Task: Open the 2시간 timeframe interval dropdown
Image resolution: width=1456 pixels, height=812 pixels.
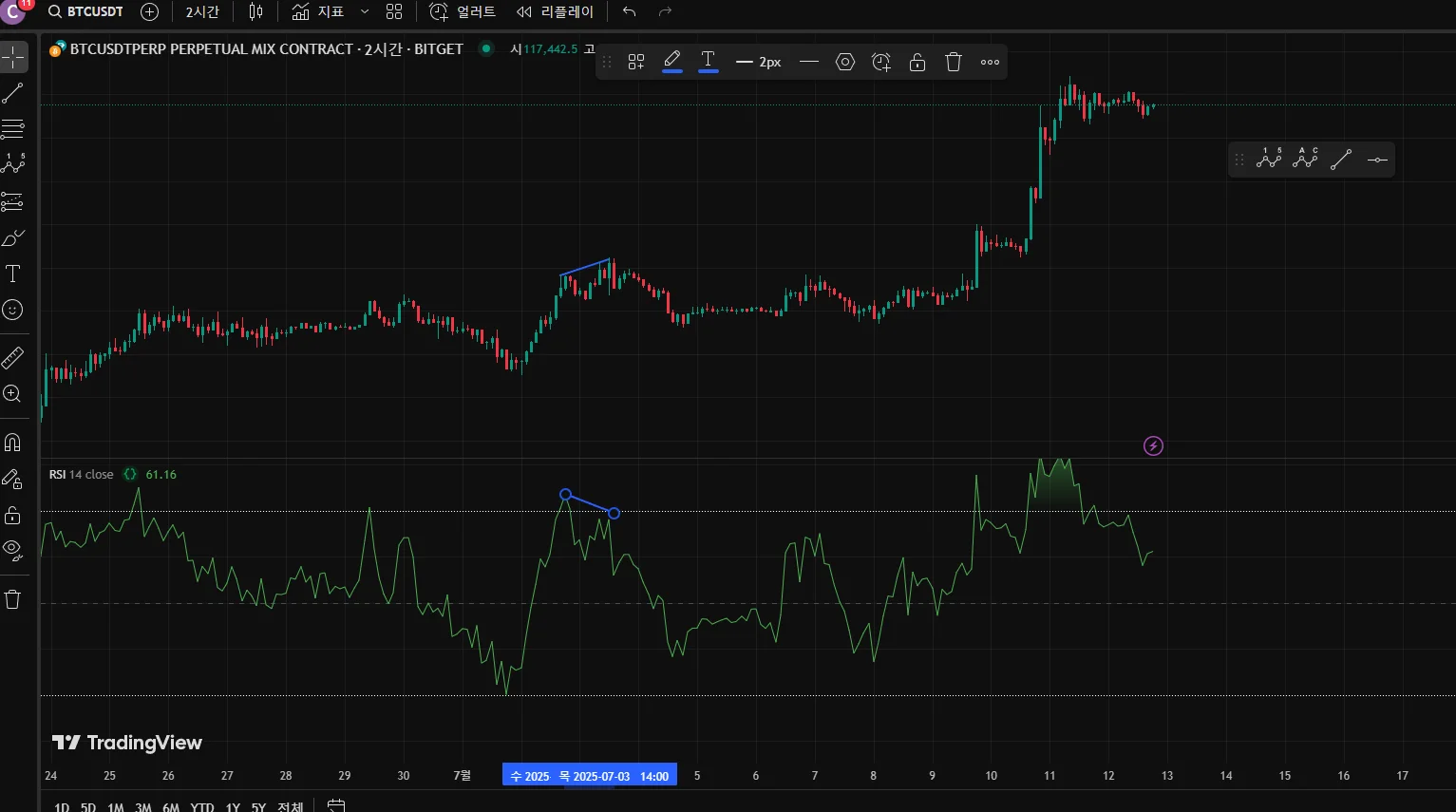Action: point(202,12)
